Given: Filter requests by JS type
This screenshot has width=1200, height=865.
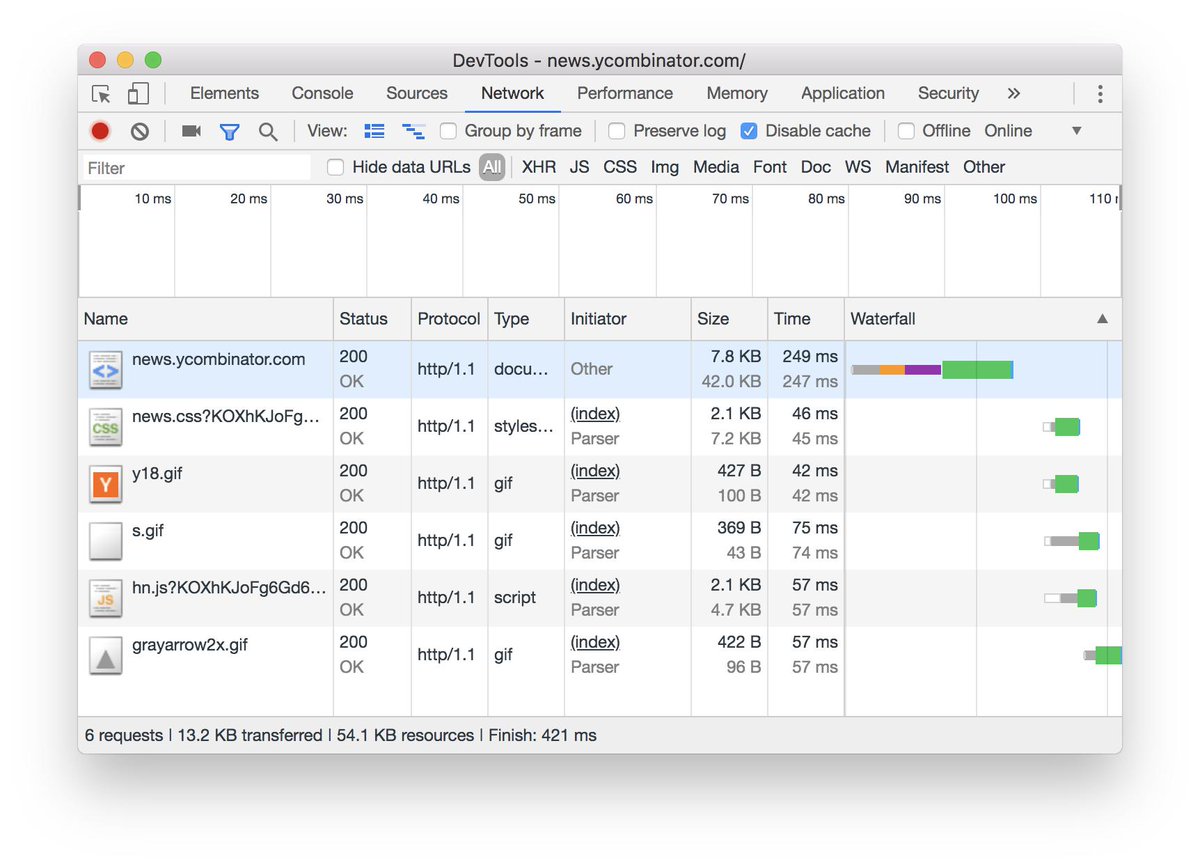Looking at the screenshot, I should pyautogui.click(x=580, y=167).
